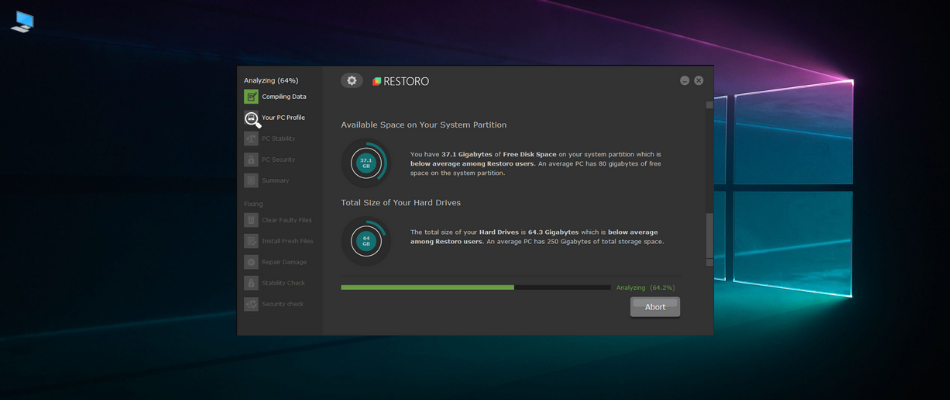Open the settings gear button

351,81
